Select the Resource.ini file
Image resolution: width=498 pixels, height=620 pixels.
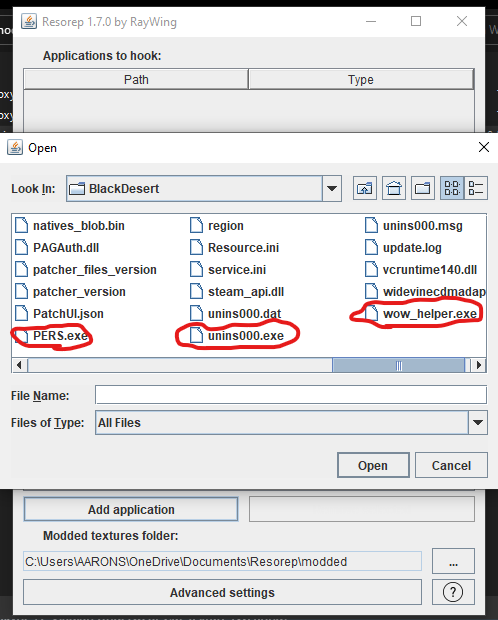pos(235,248)
